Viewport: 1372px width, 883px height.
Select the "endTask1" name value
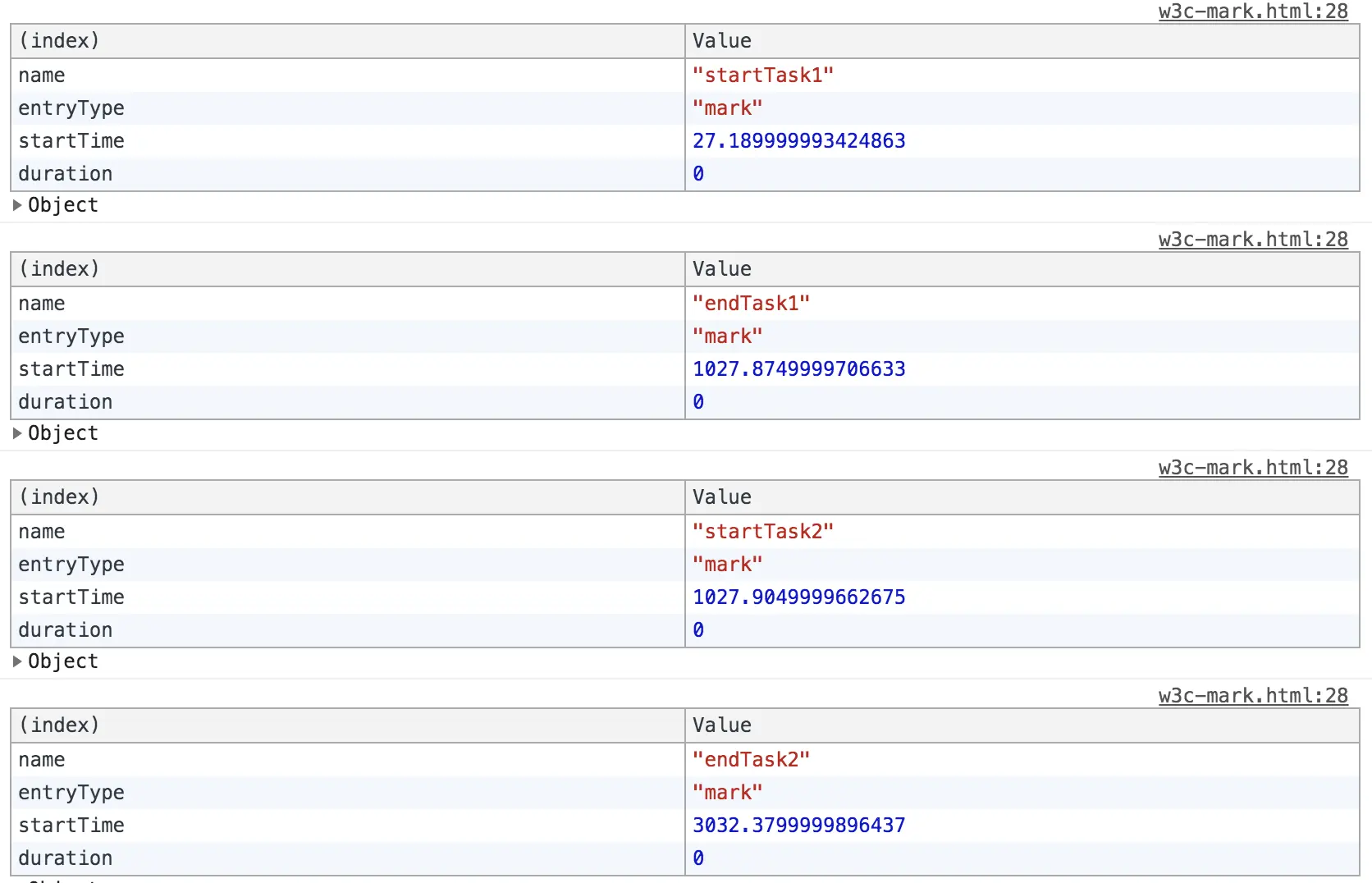tap(751, 304)
